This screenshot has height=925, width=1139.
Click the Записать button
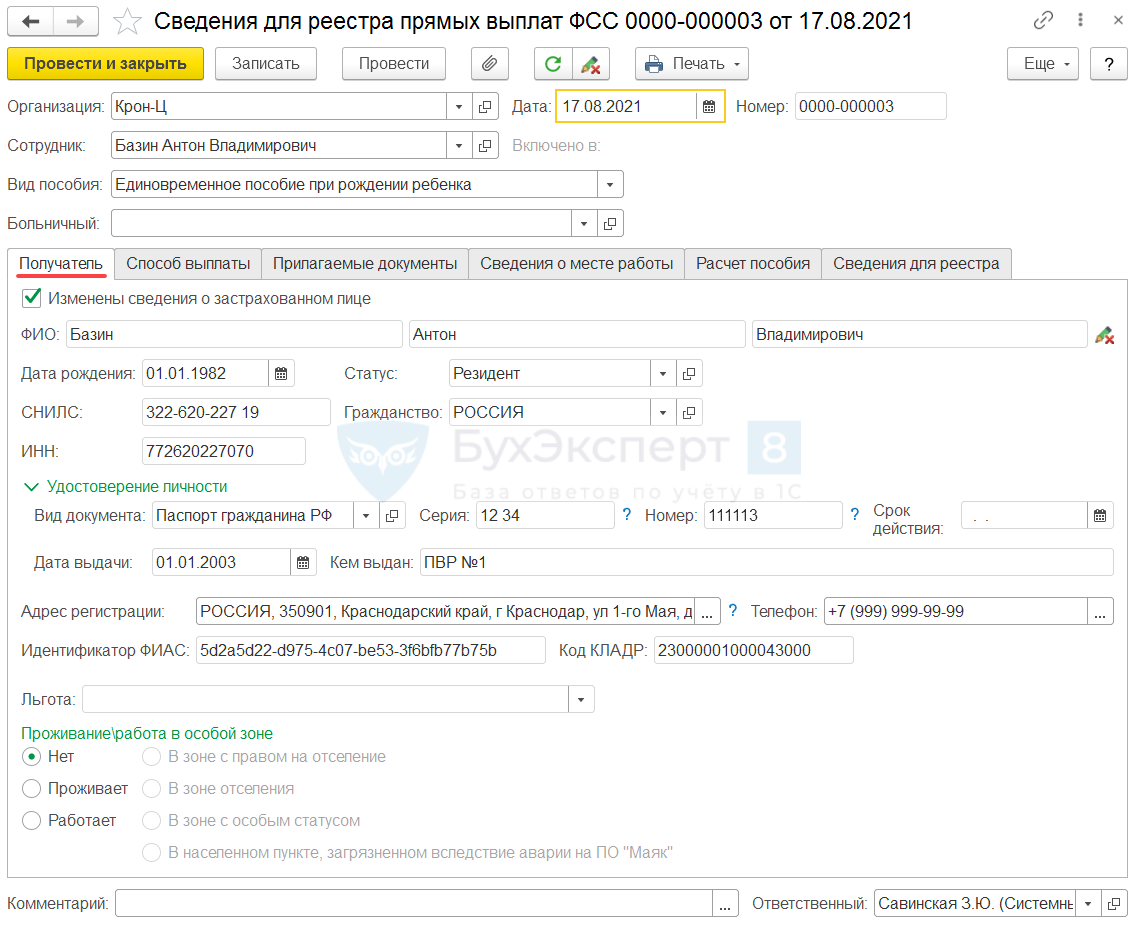coord(266,64)
